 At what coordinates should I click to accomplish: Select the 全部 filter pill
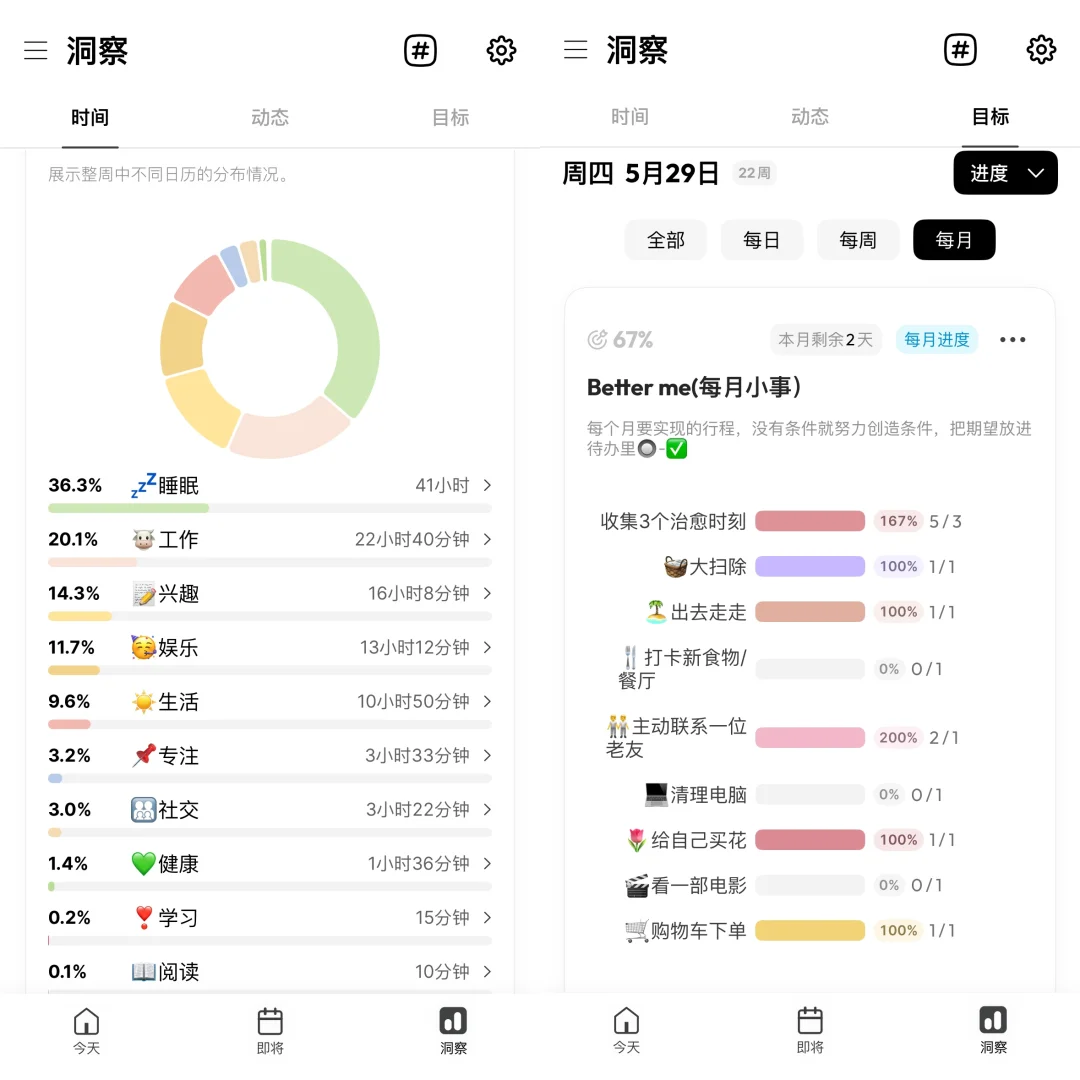(x=665, y=240)
